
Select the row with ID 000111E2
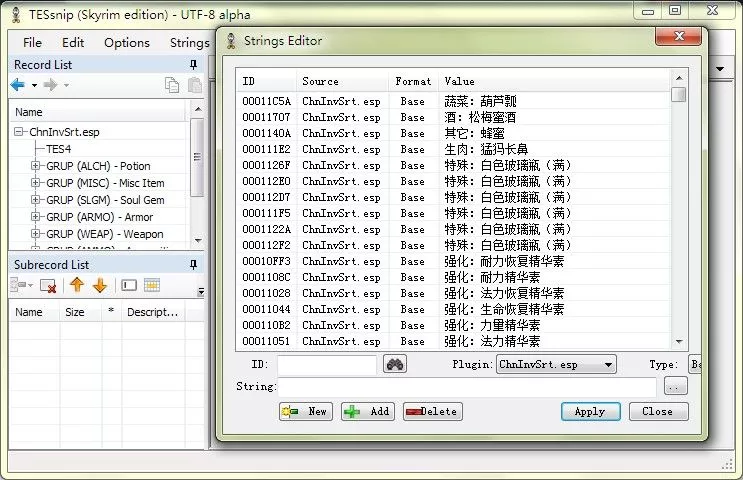(453, 150)
